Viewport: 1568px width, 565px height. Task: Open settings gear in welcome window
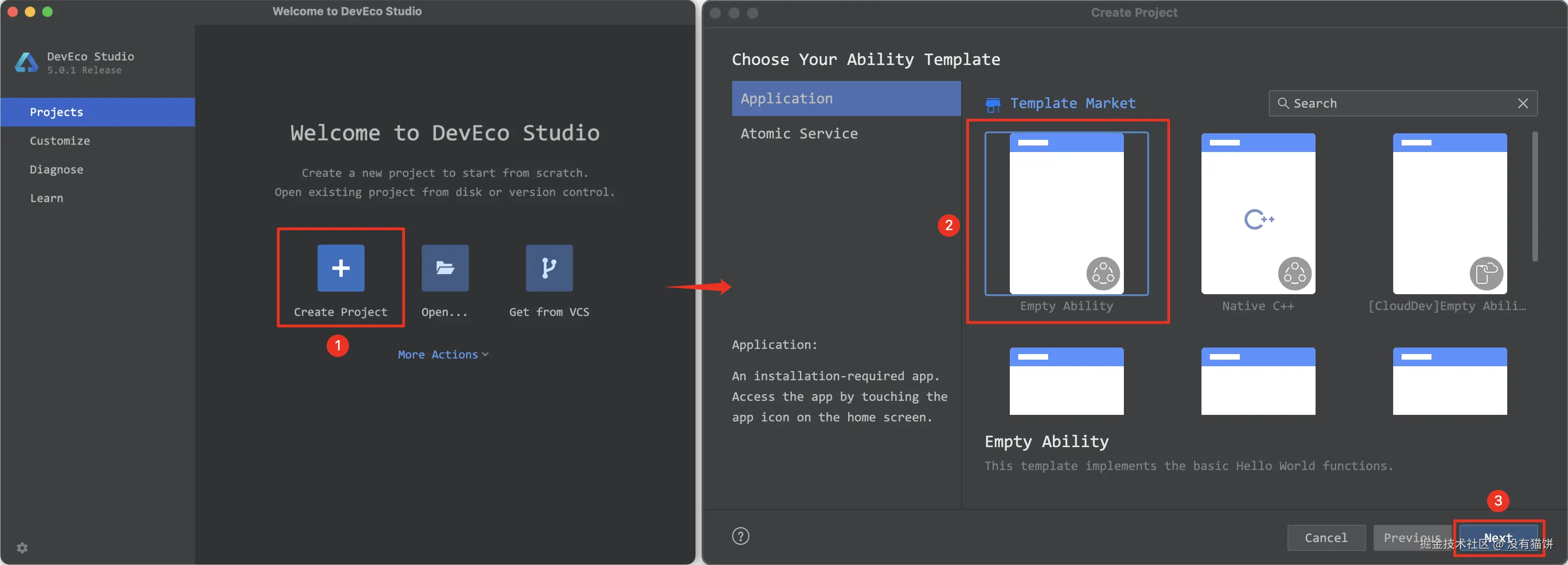(x=22, y=547)
